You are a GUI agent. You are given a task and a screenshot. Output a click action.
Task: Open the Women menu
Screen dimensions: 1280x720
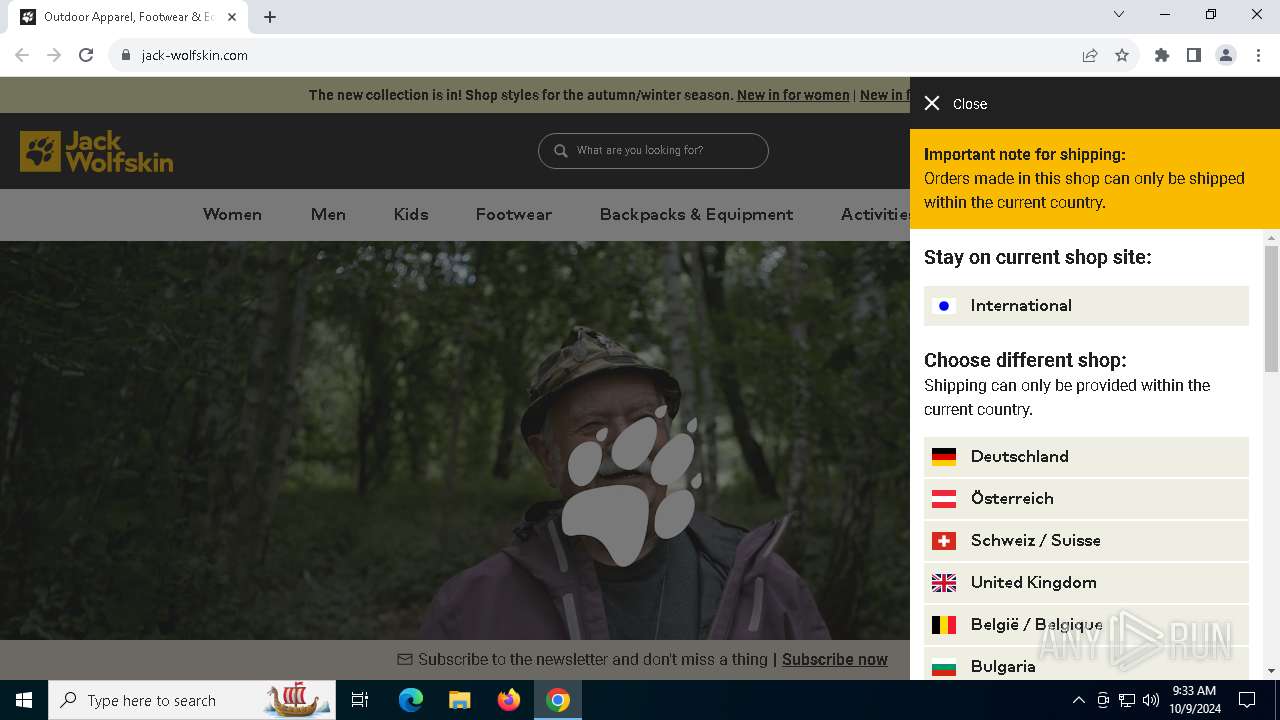(x=232, y=214)
